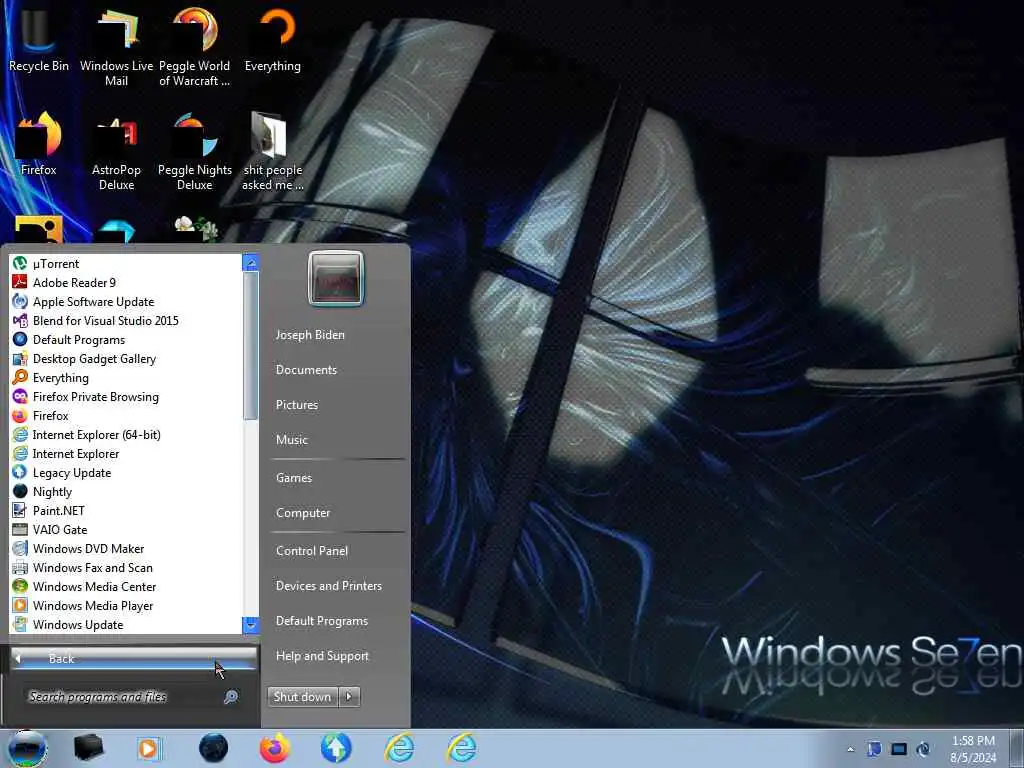Screen dimensions: 1024x768
Task: Expand the Shut down options arrow
Action: coord(349,697)
